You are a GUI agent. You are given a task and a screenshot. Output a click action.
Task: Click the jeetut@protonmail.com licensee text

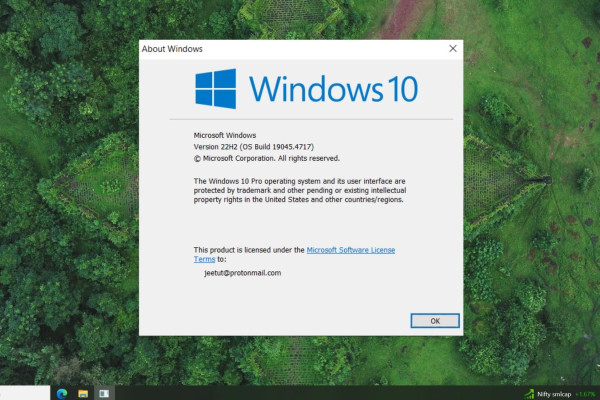coord(243,273)
